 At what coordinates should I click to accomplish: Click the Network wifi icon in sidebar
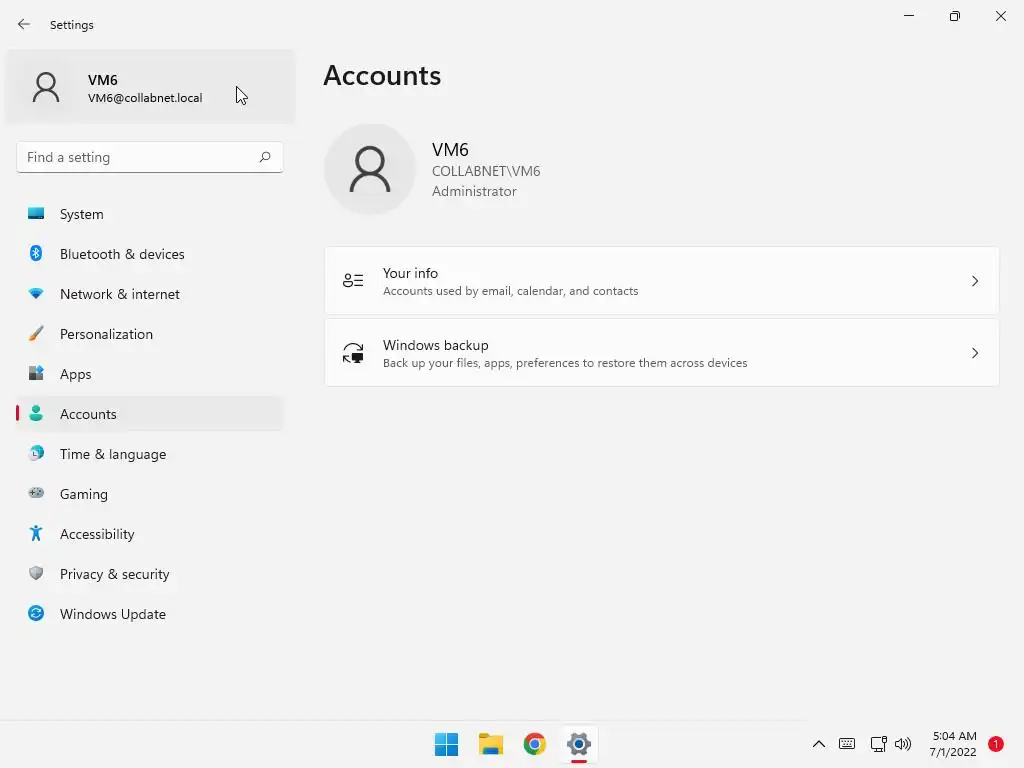pyautogui.click(x=36, y=293)
